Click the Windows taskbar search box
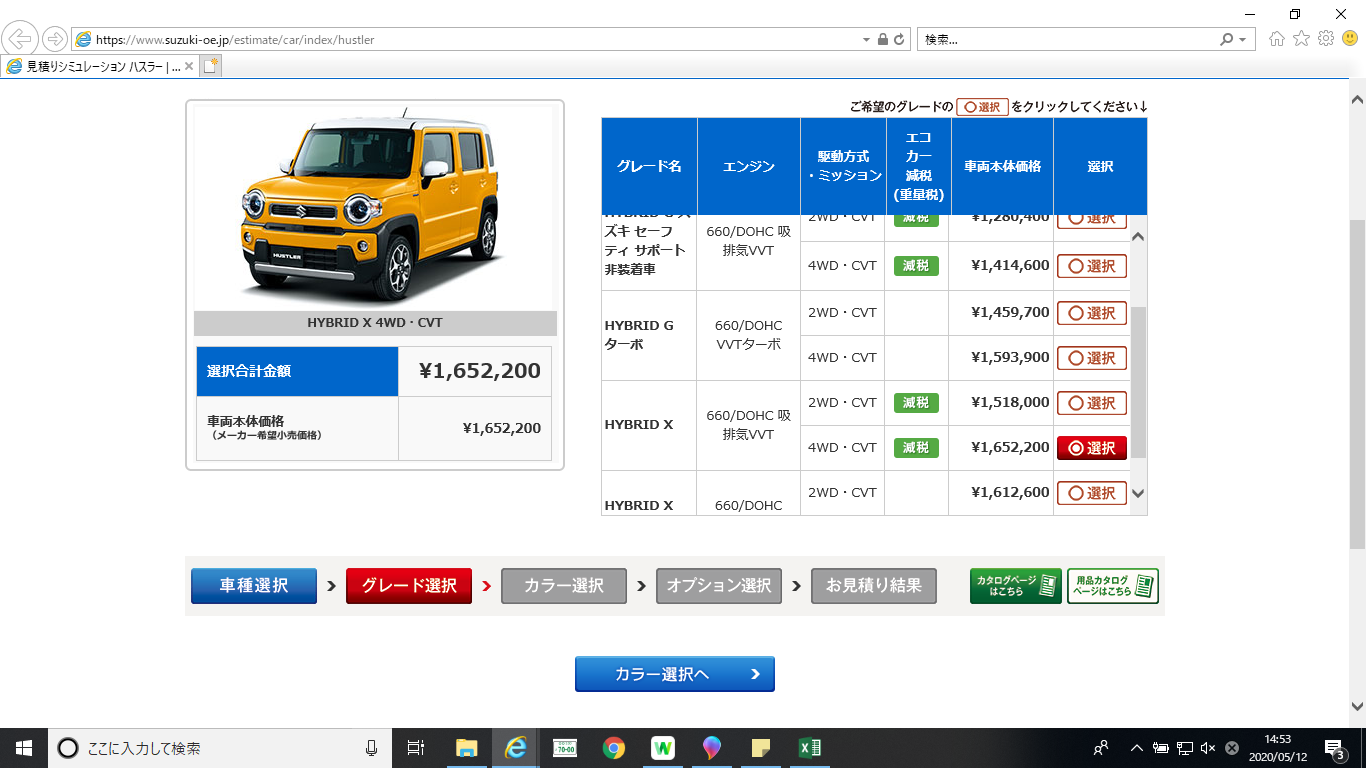 [x=220, y=748]
